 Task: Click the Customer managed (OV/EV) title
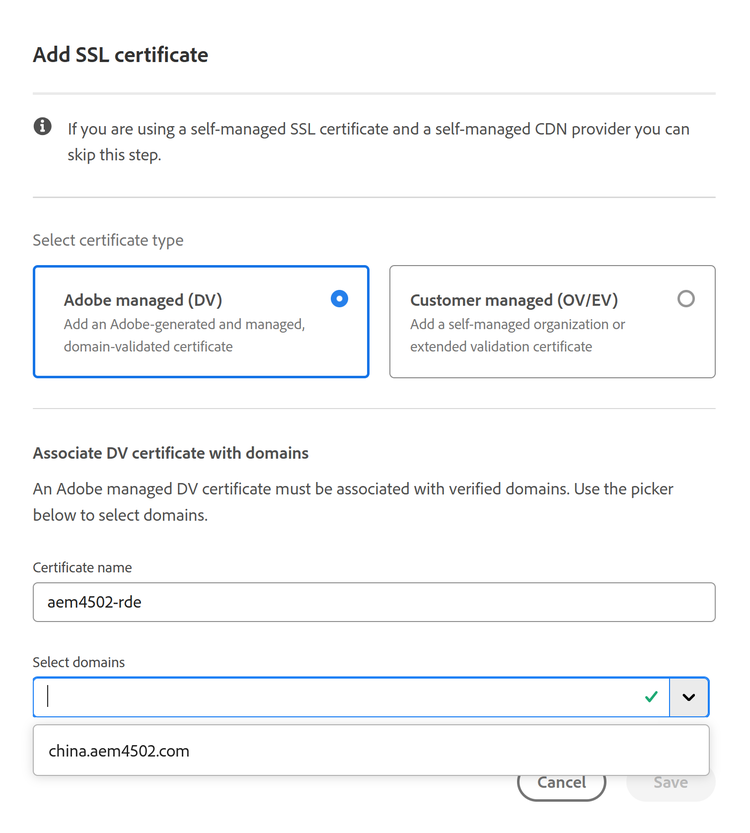point(514,300)
